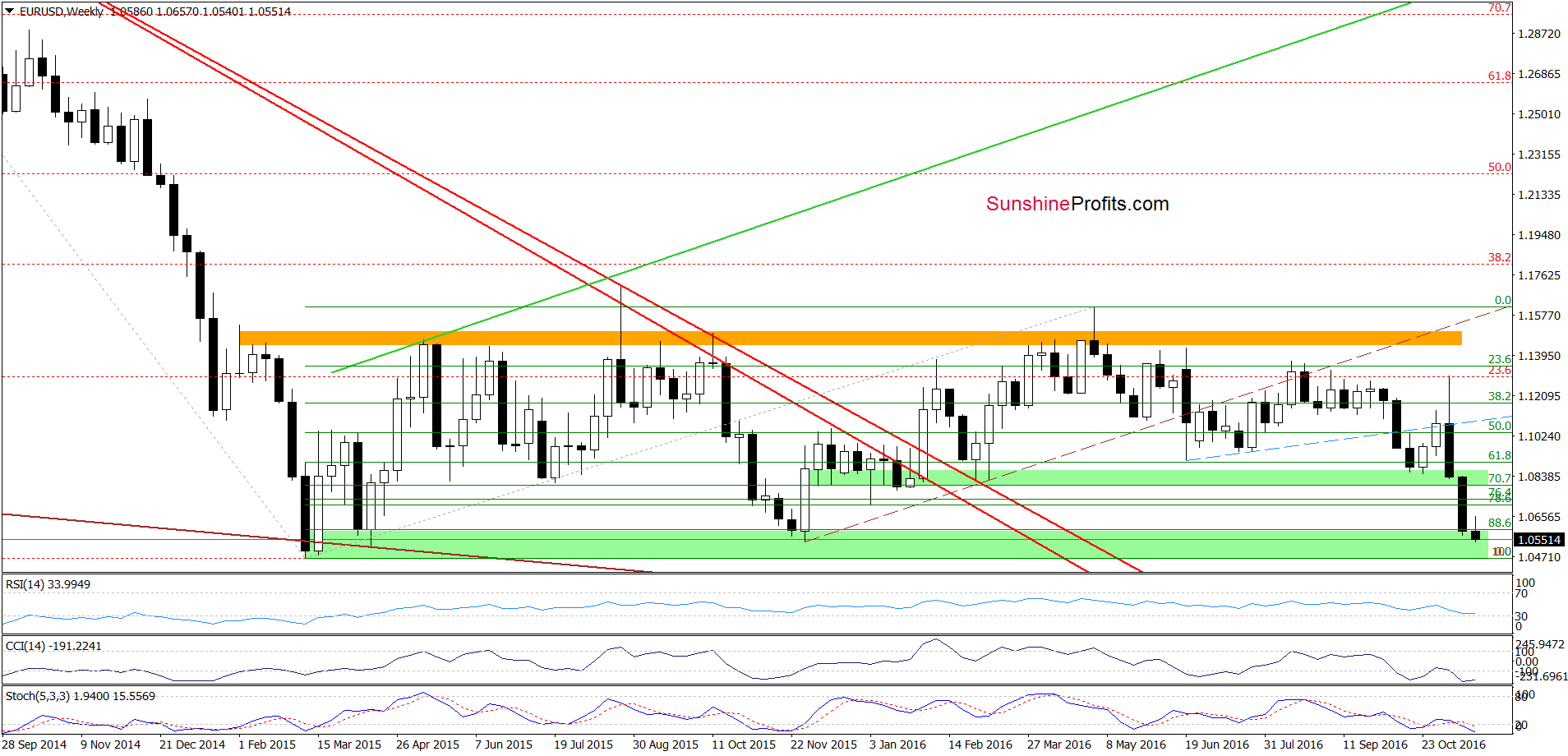This screenshot has width=1568, height=756.
Task: Select the CCI(14) -191.2241 indicator label
Action: (x=53, y=646)
